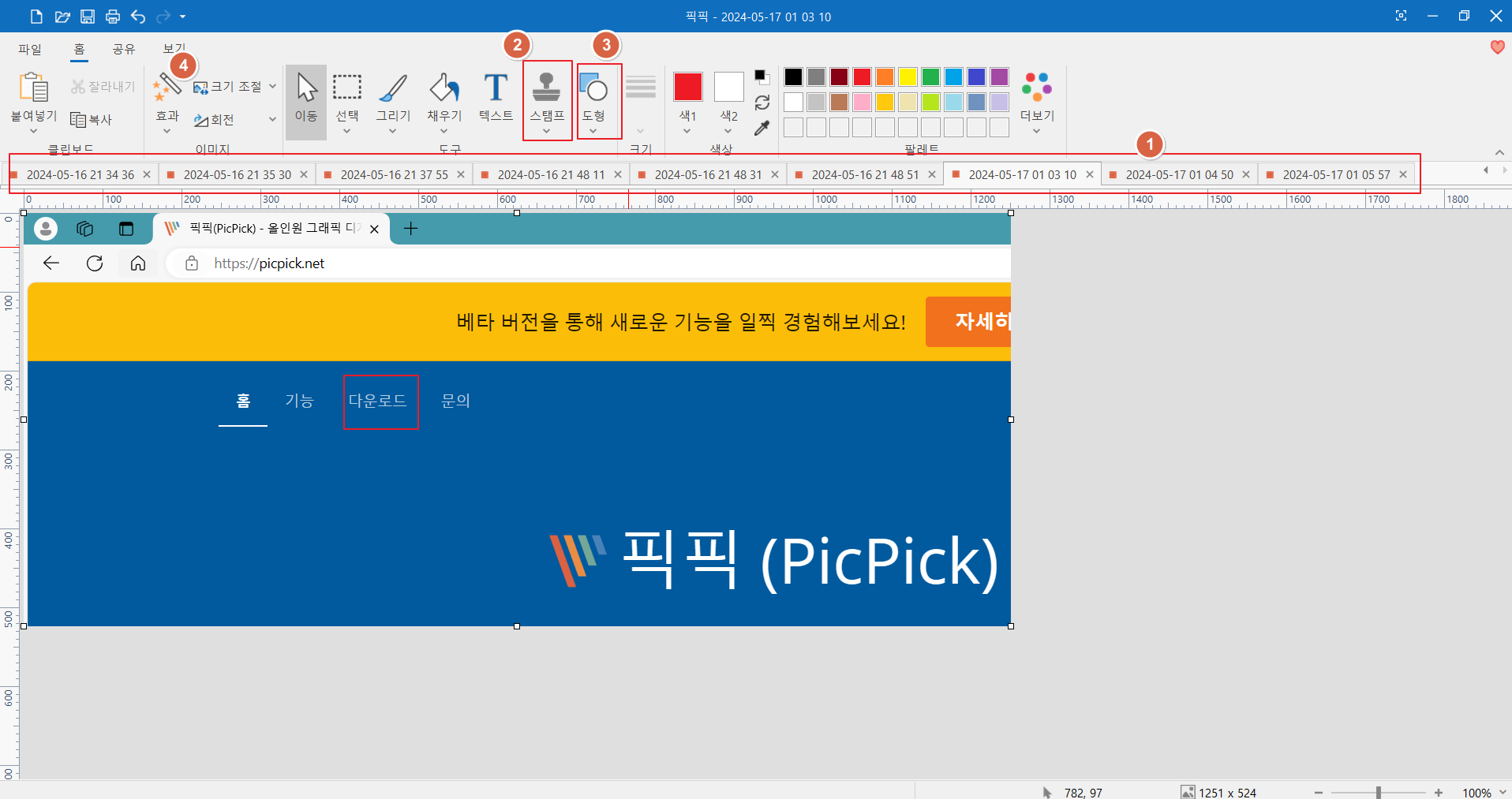Screen dimensions: 1512x799
Task: Open the 100% zoom level dropdown
Action: coord(1503,792)
